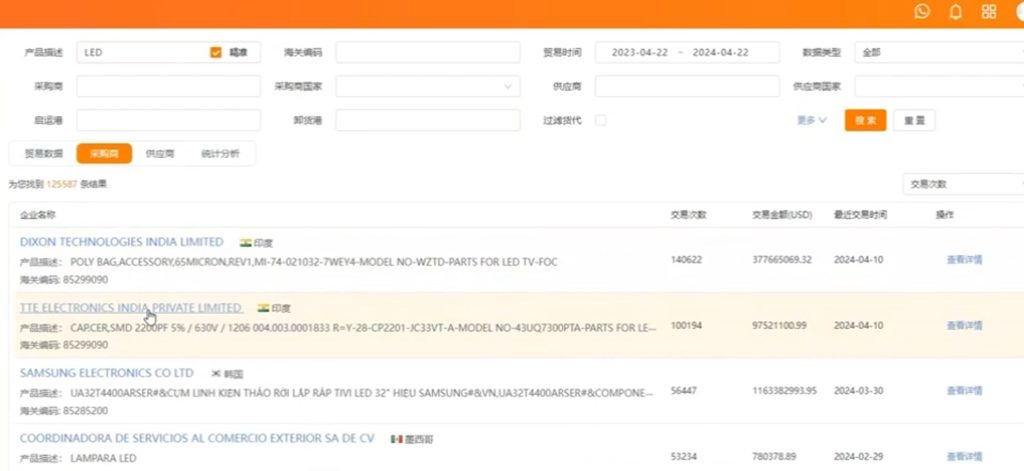The height and width of the screenshot is (471, 1024).
Task: Open the apps grid icon
Action: [989, 11]
